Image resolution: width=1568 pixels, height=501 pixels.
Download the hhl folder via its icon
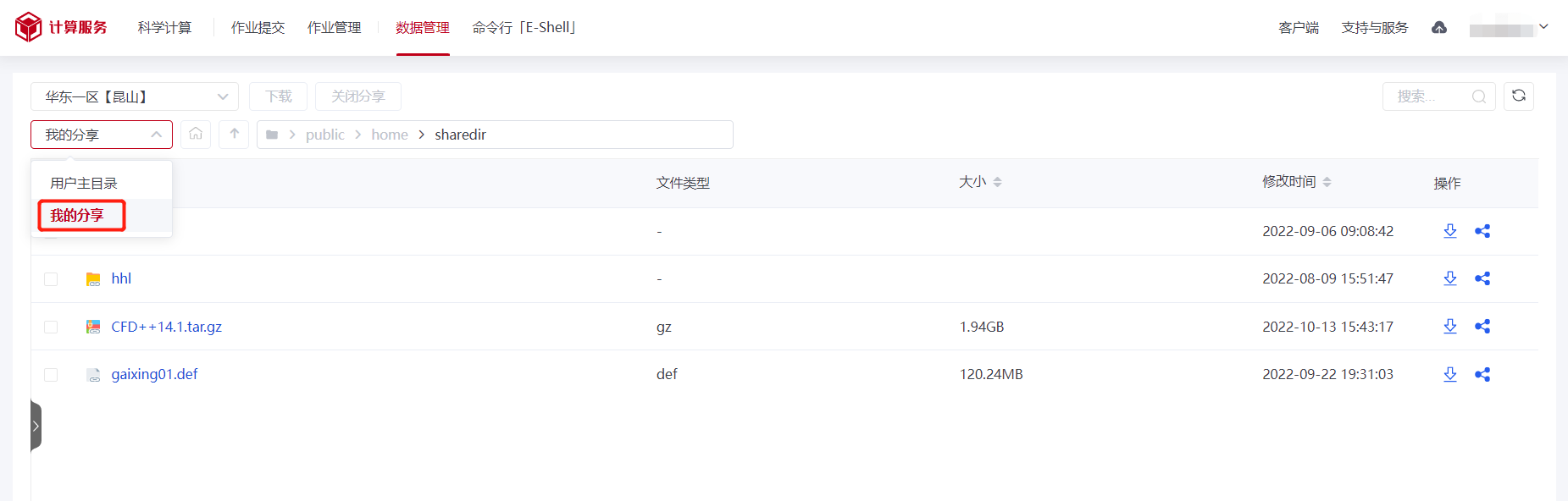(x=1450, y=278)
